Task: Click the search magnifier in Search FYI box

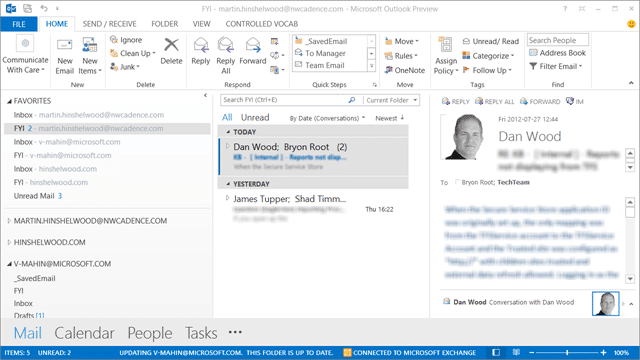Action: [352, 100]
